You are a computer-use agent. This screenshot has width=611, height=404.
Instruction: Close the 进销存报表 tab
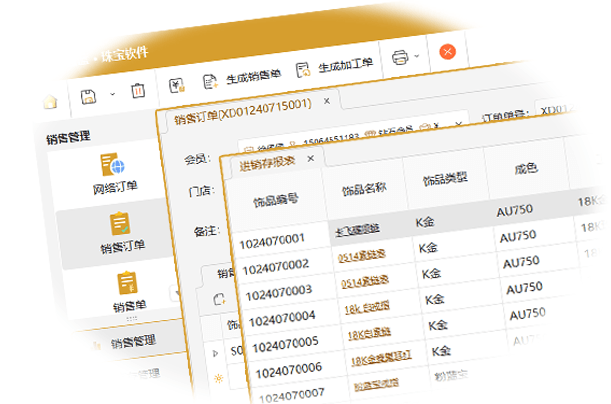coord(311,159)
